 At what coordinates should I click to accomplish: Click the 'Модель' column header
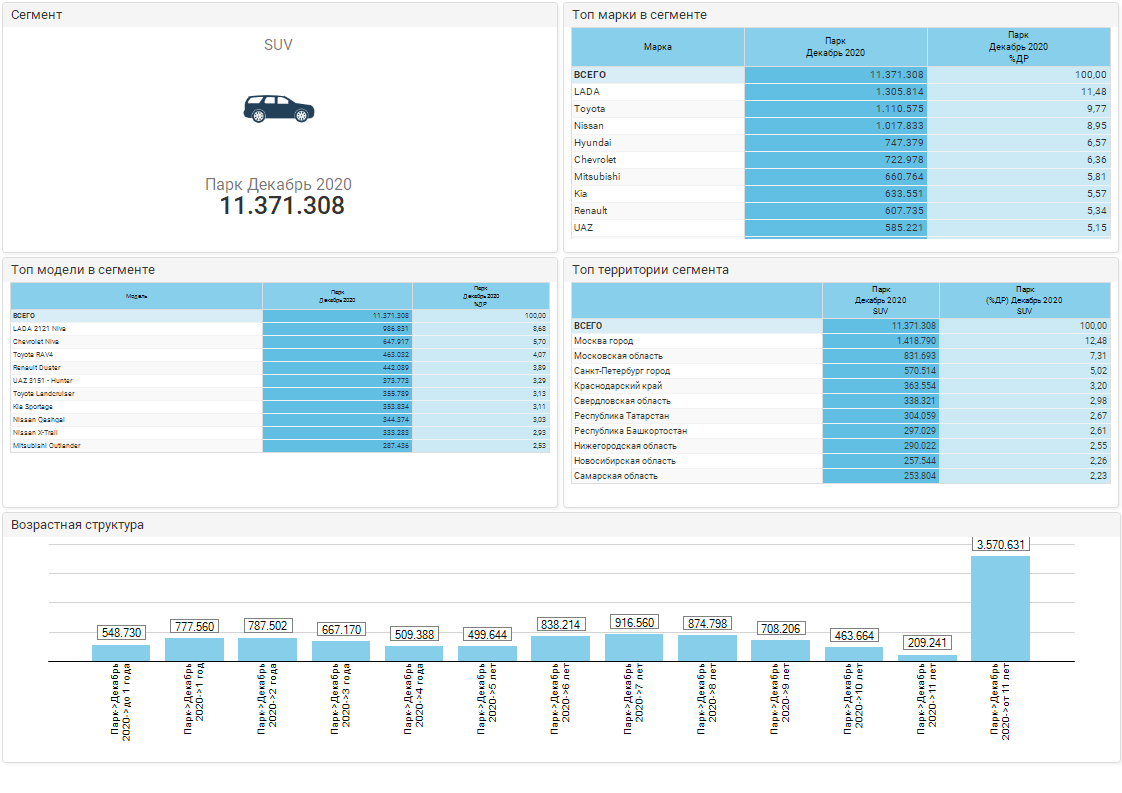136,296
